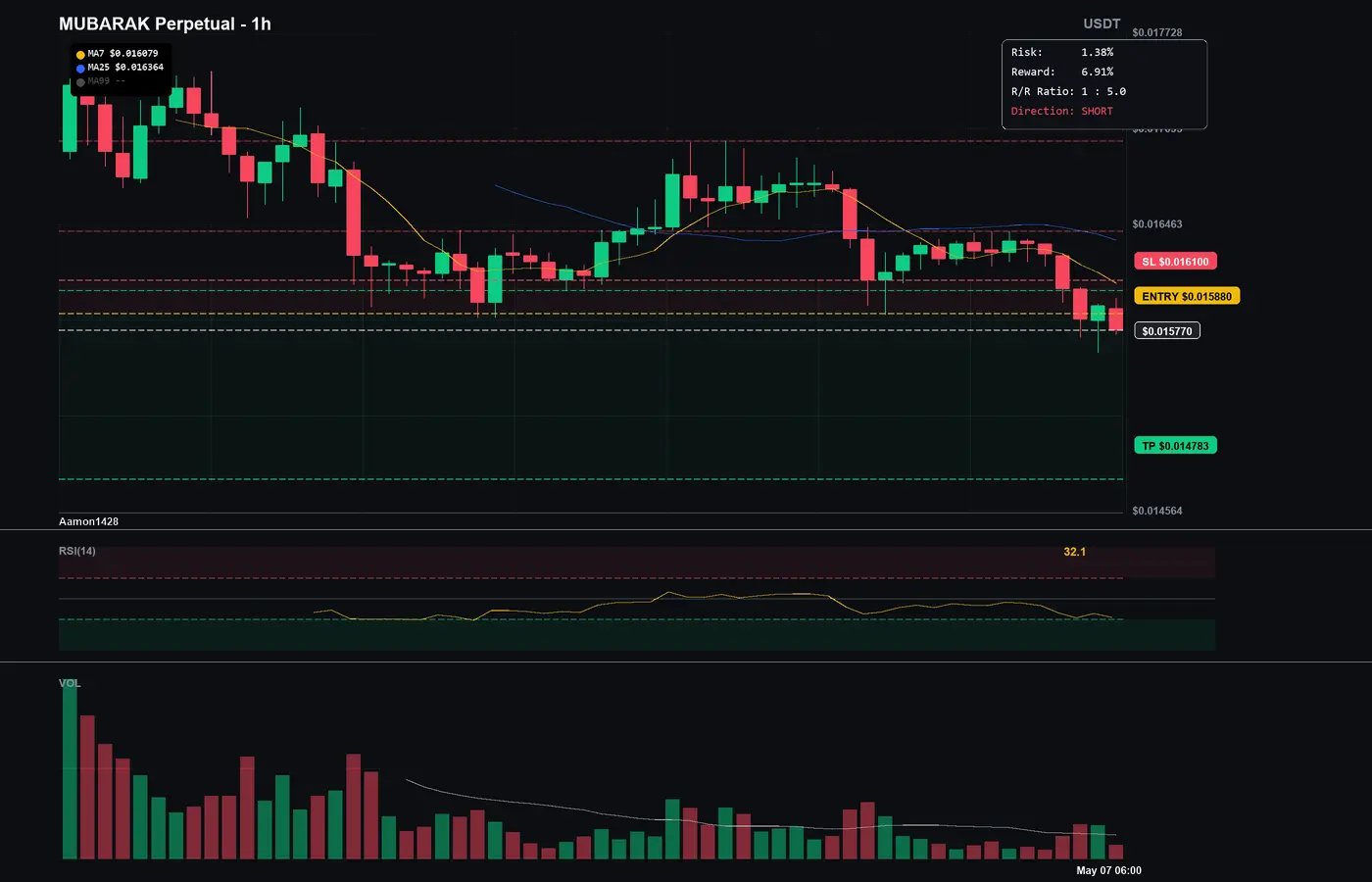Image resolution: width=1372 pixels, height=882 pixels.
Task: Click the current price label $0.015770
Action: pyautogui.click(x=1167, y=331)
